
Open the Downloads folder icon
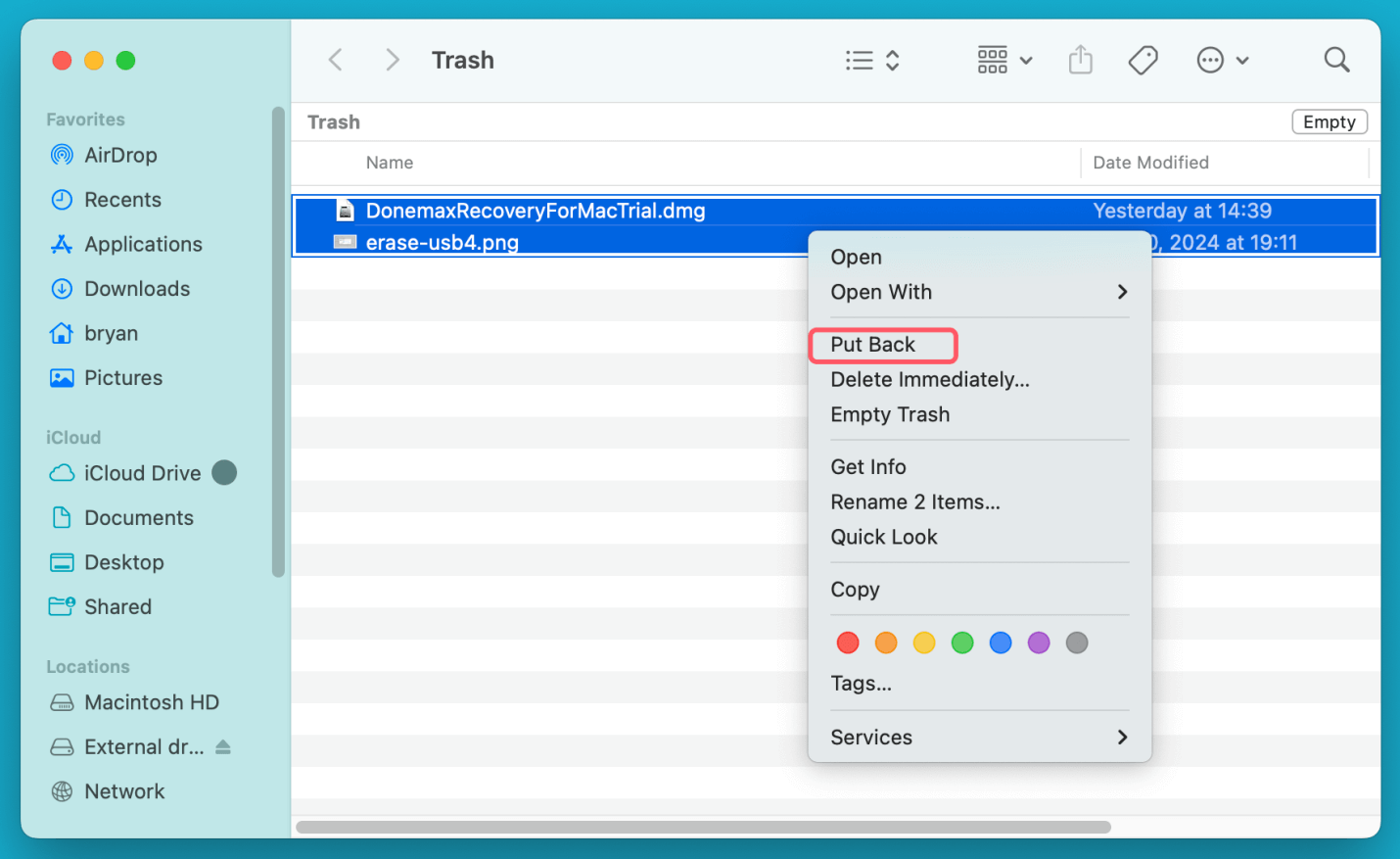pyautogui.click(x=137, y=288)
